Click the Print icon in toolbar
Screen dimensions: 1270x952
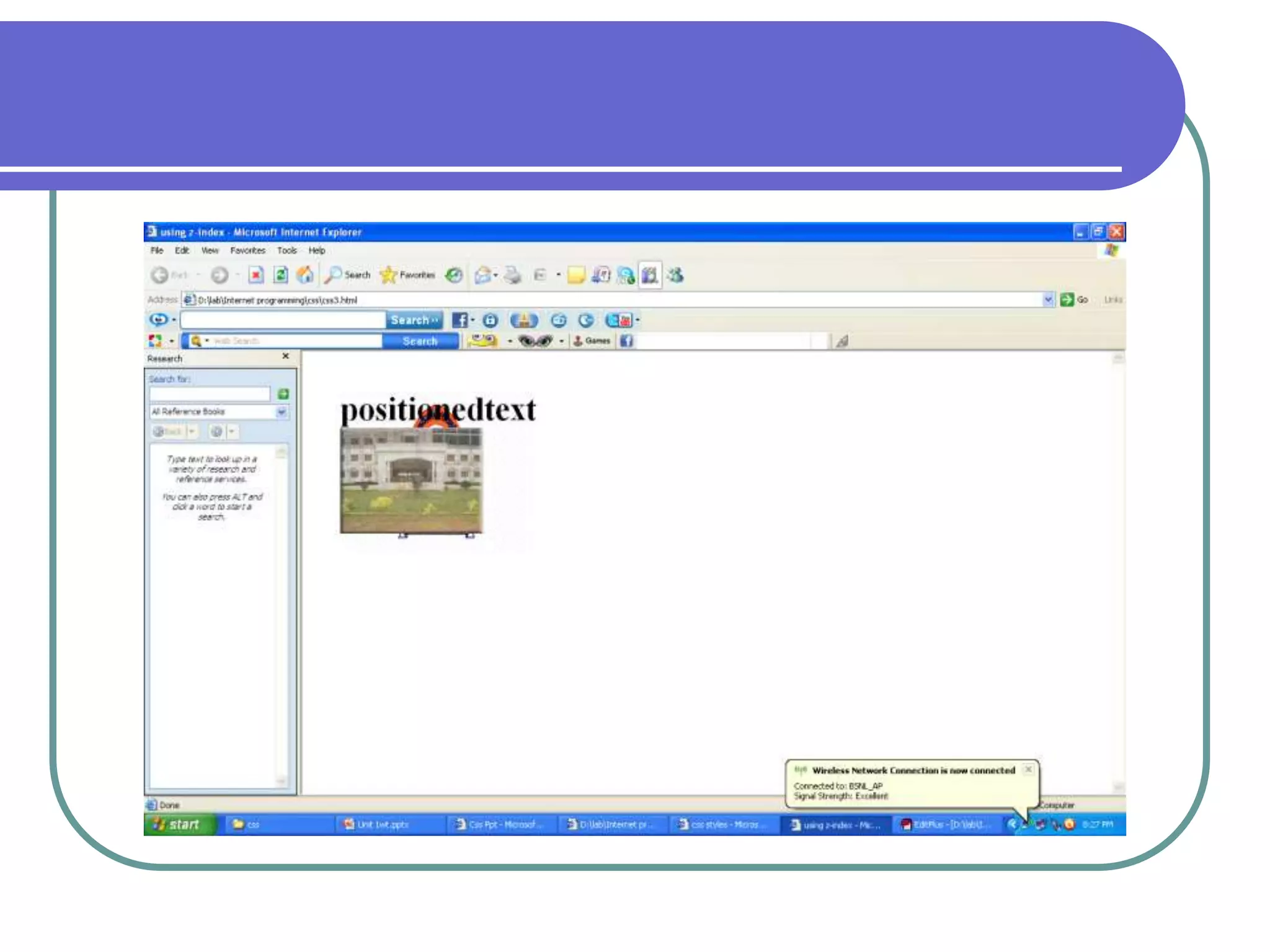pos(512,275)
